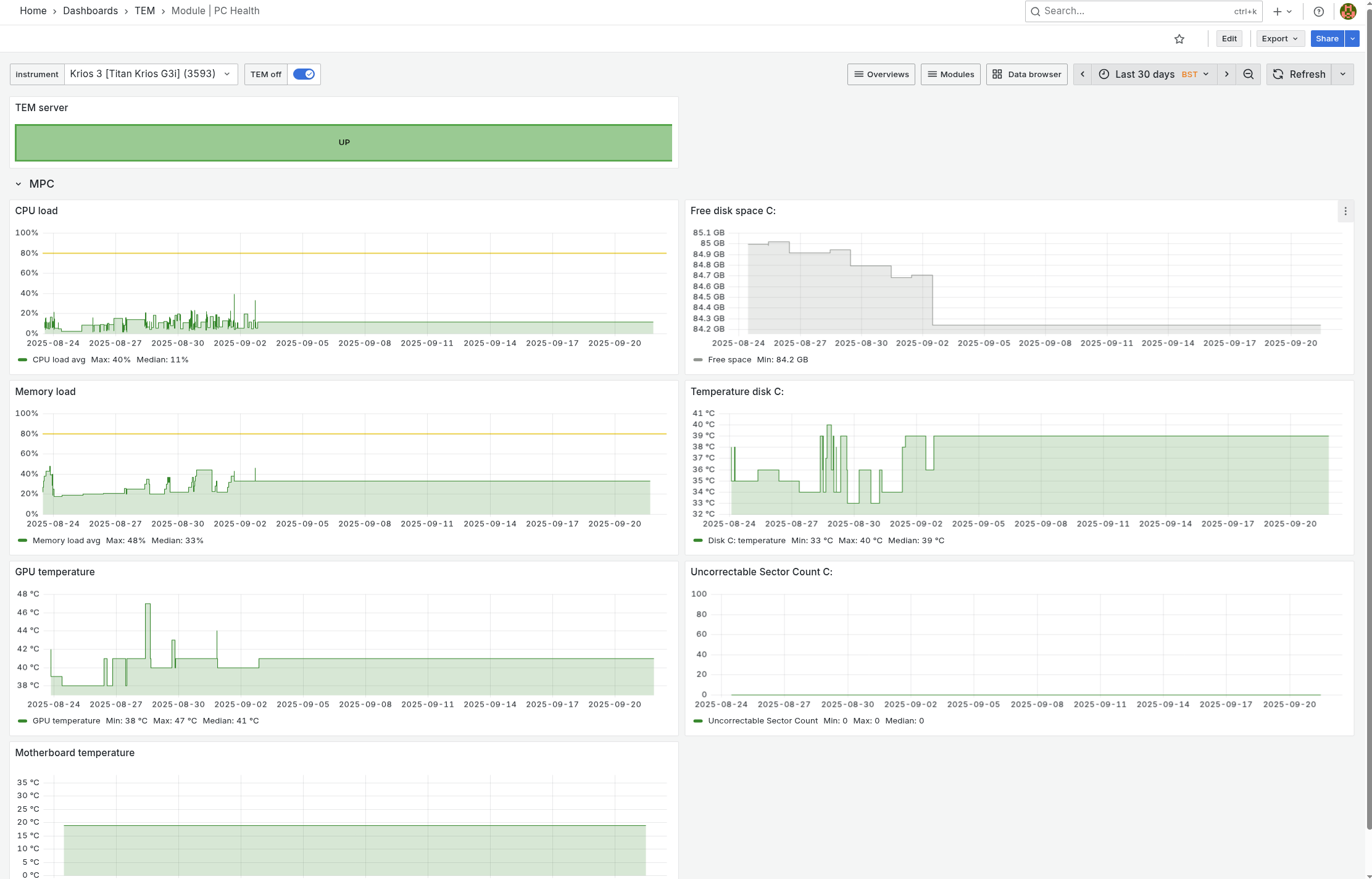Go to Dashboards breadcrumb
1372x879 pixels.
(90, 11)
